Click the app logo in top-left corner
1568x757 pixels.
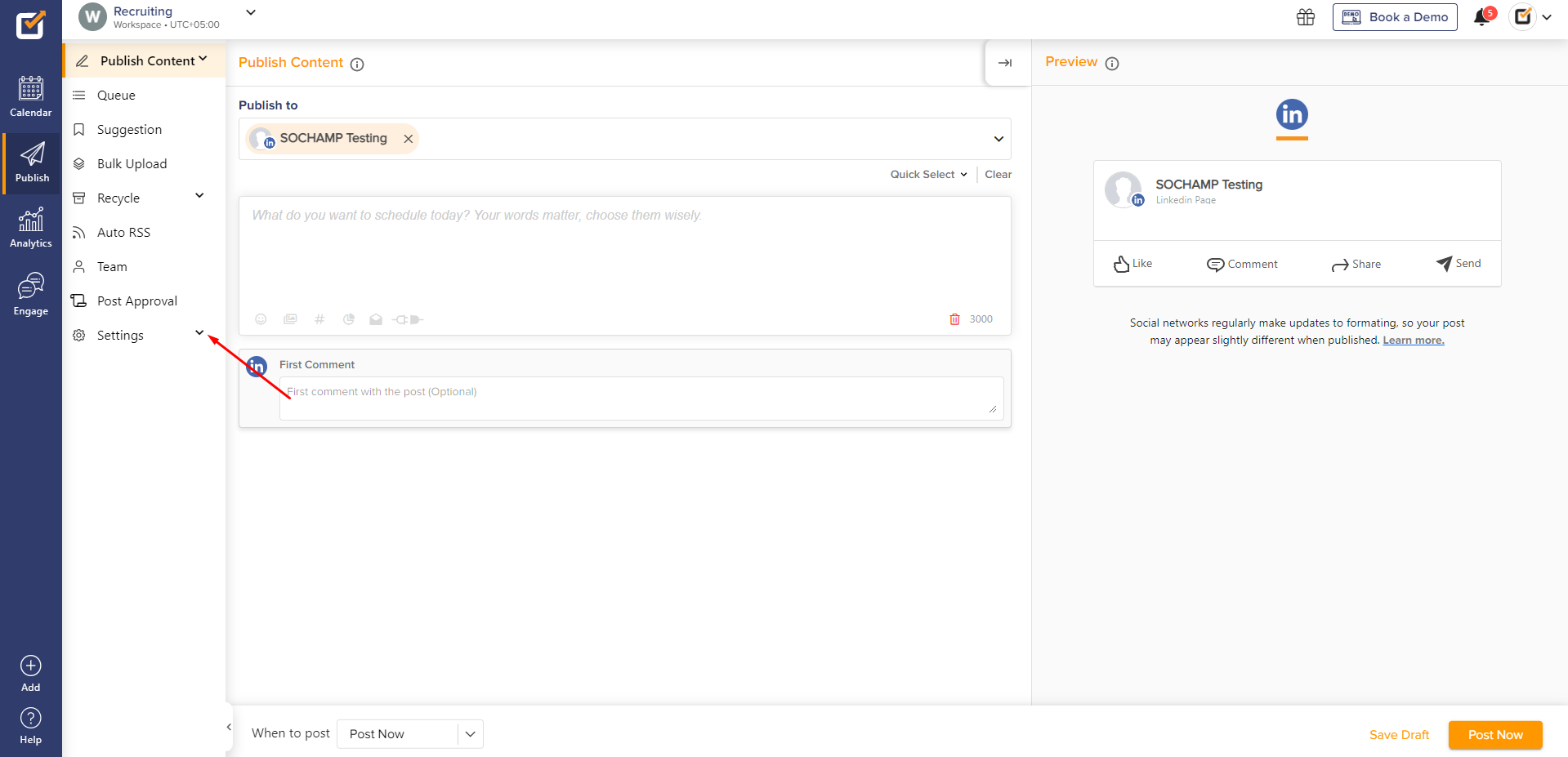[31, 24]
